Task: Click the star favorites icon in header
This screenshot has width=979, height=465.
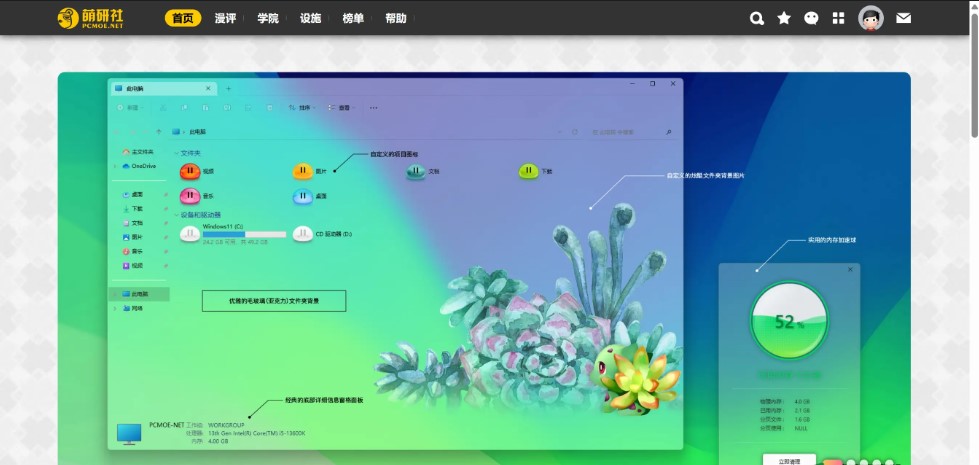Action: (784, 18)
